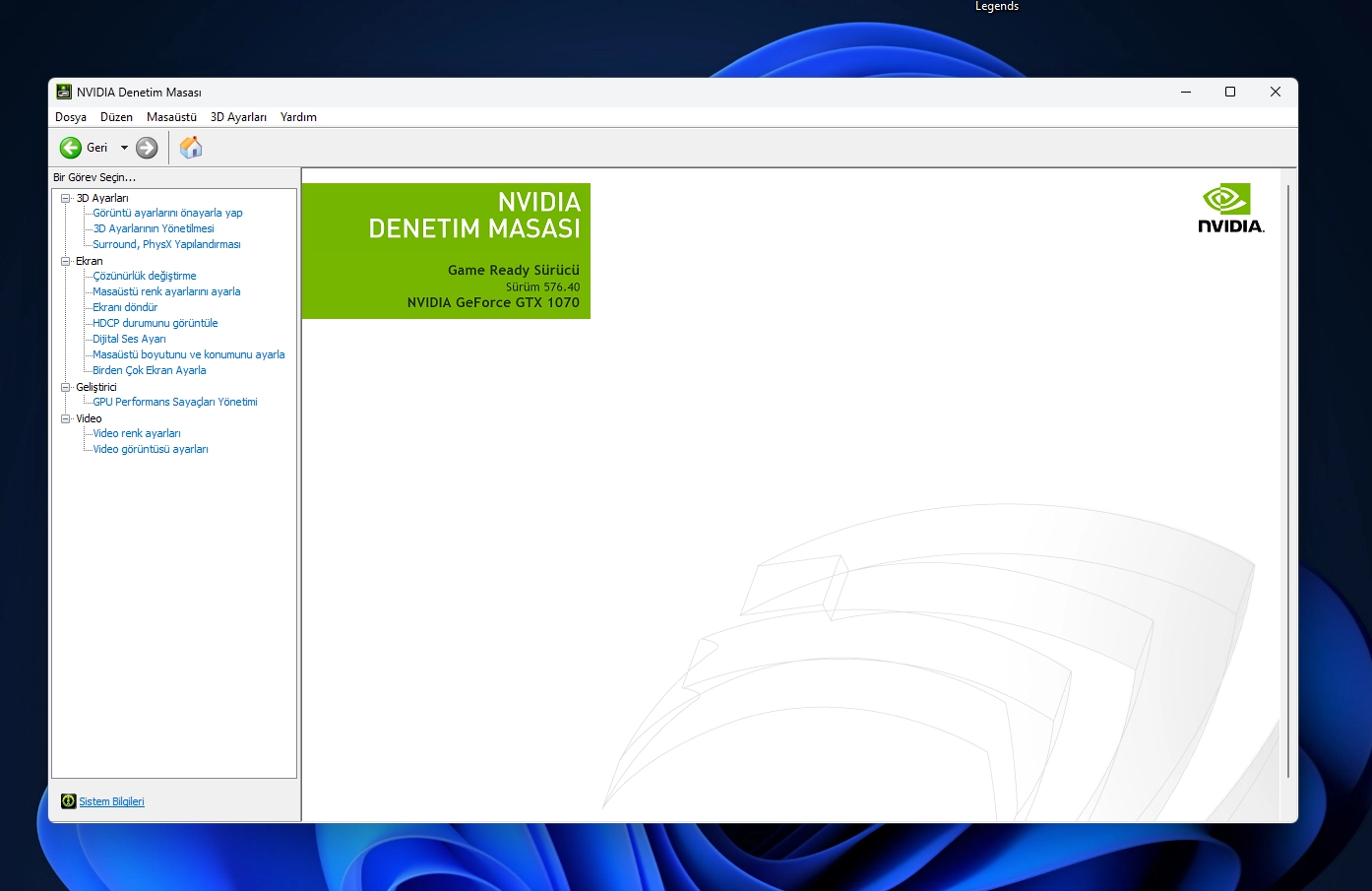Collapse the 3D Ayarları tree node
The height and width of the screenshot is (891, 1372).
coord(66,198)
